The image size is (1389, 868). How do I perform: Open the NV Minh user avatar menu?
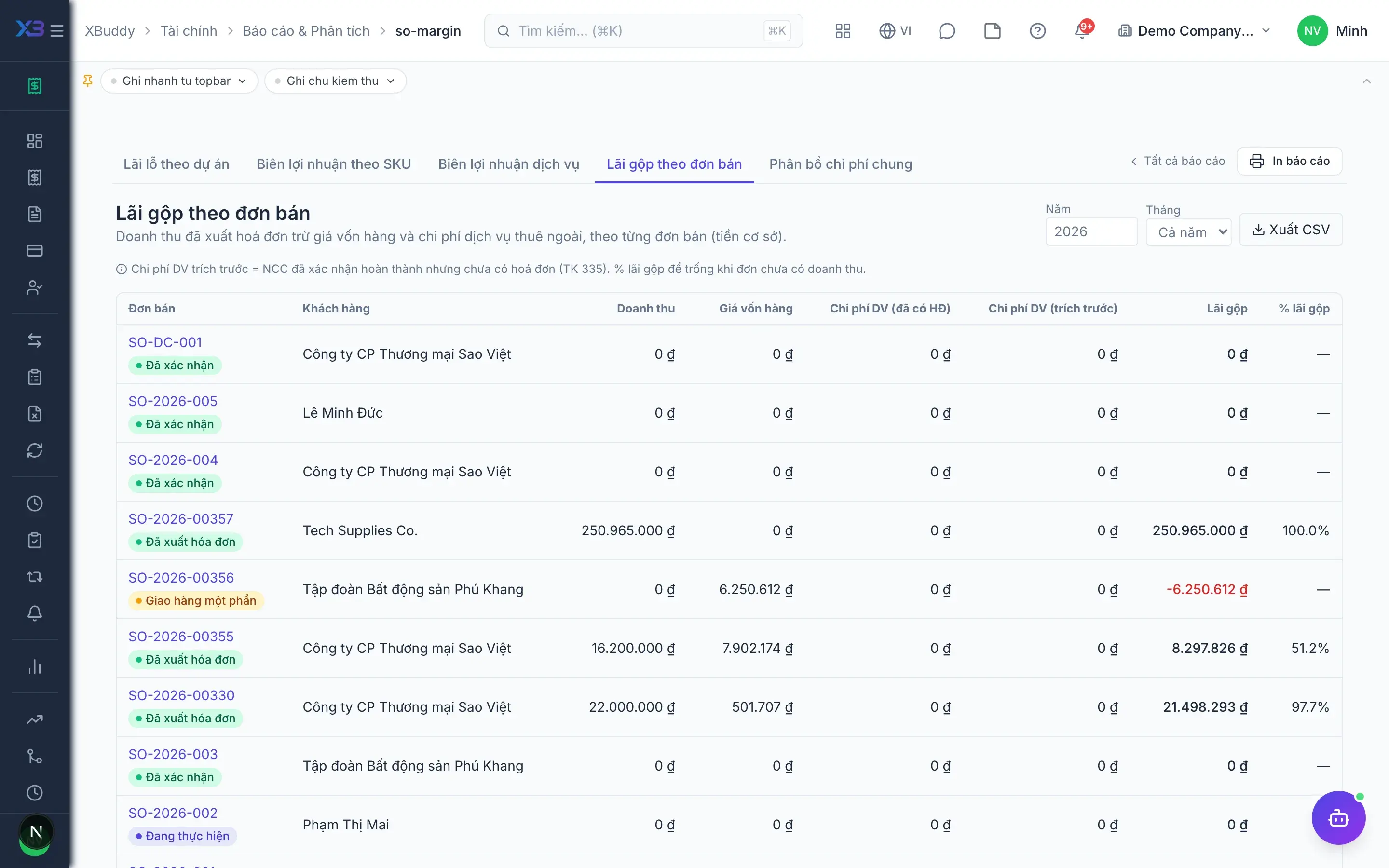1332,31
